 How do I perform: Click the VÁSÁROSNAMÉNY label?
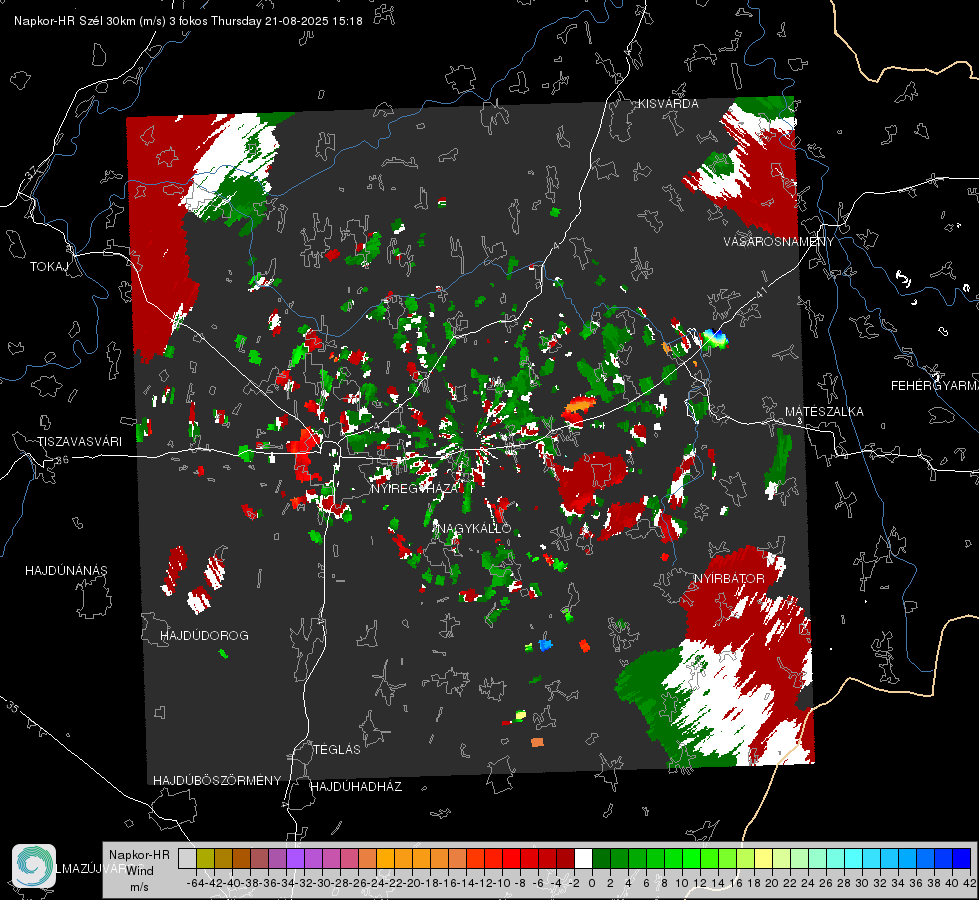(x=779, y=241)
